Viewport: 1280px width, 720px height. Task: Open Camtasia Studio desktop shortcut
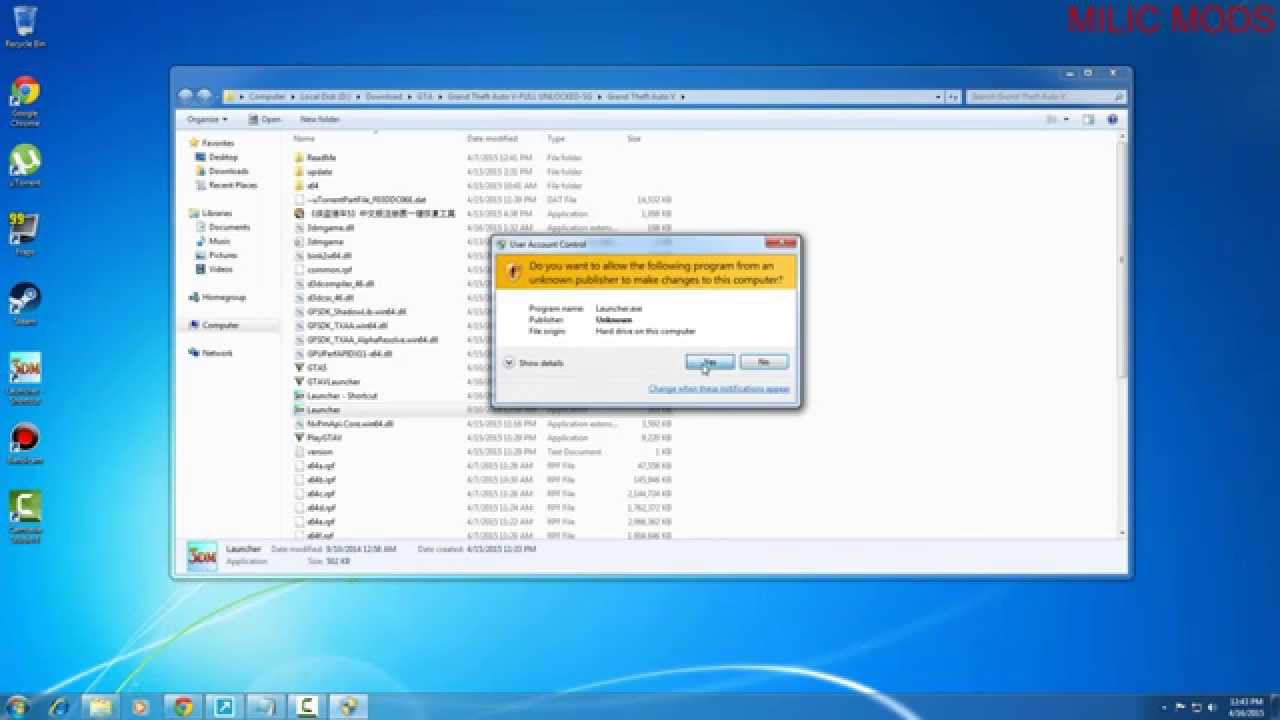(x=24, y=516)
